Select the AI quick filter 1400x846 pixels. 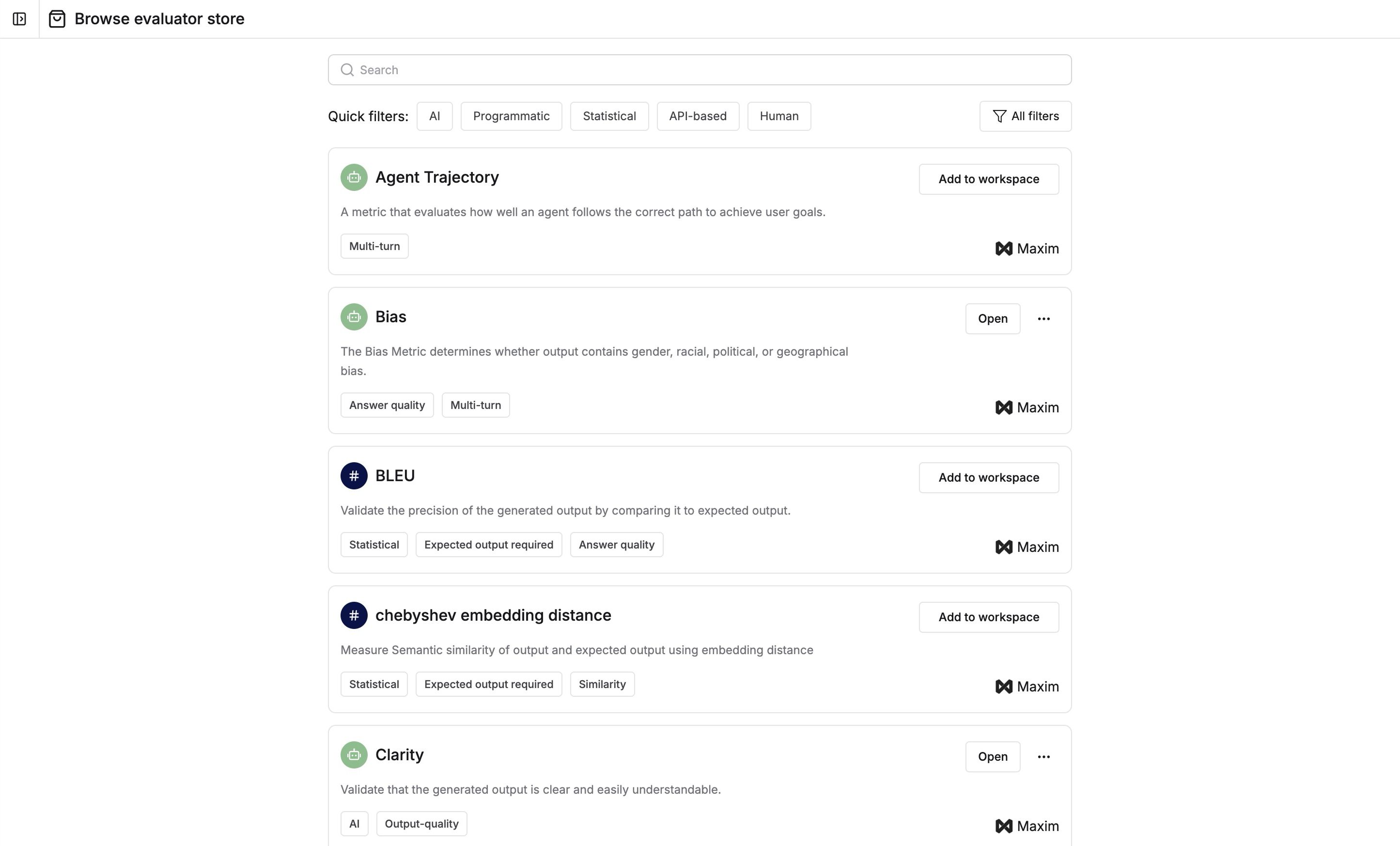pos(433,116)
